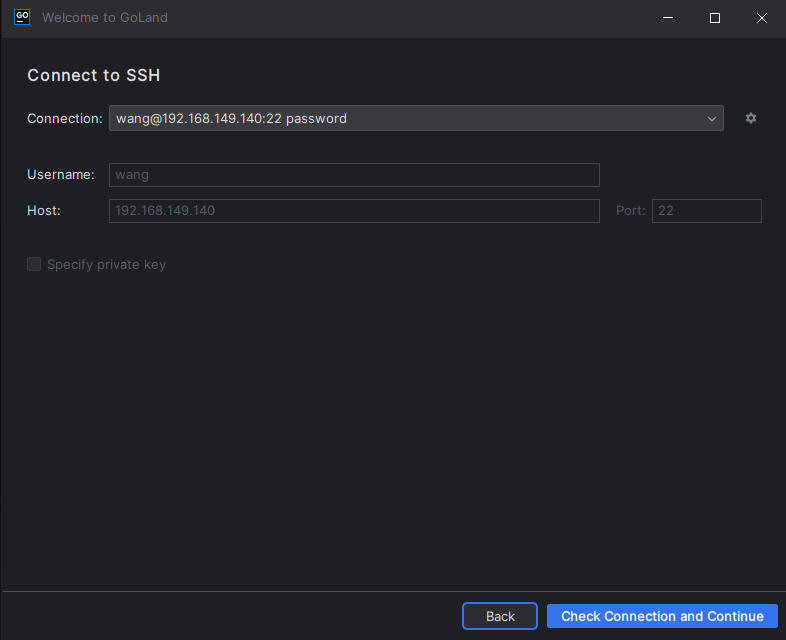This screenshot has width=786, height=640.
Task: Click the Specify private key label text
Action: pos(106,265)
